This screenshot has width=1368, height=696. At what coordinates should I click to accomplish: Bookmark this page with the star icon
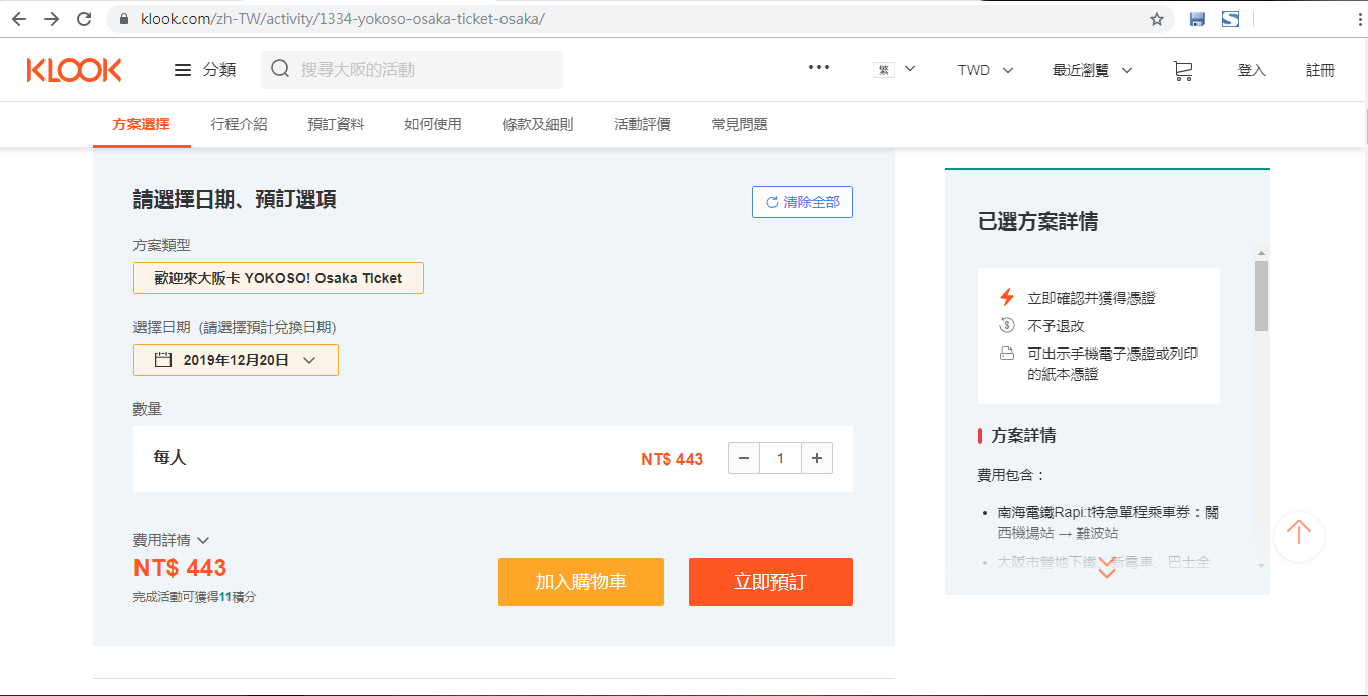point(1157,19)
